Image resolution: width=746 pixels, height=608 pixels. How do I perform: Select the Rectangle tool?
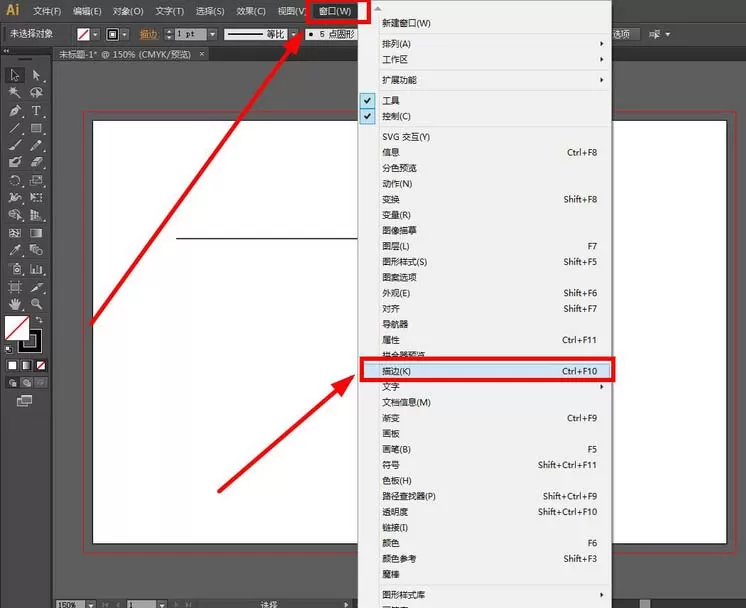[x=36, y=128]
